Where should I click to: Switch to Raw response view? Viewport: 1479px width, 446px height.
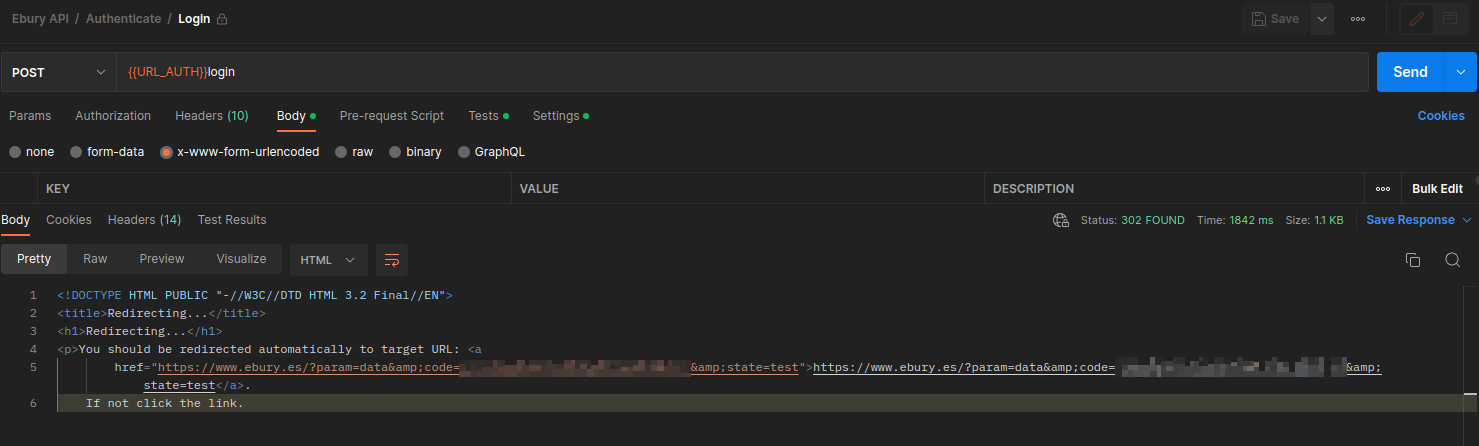coord(95,259)
